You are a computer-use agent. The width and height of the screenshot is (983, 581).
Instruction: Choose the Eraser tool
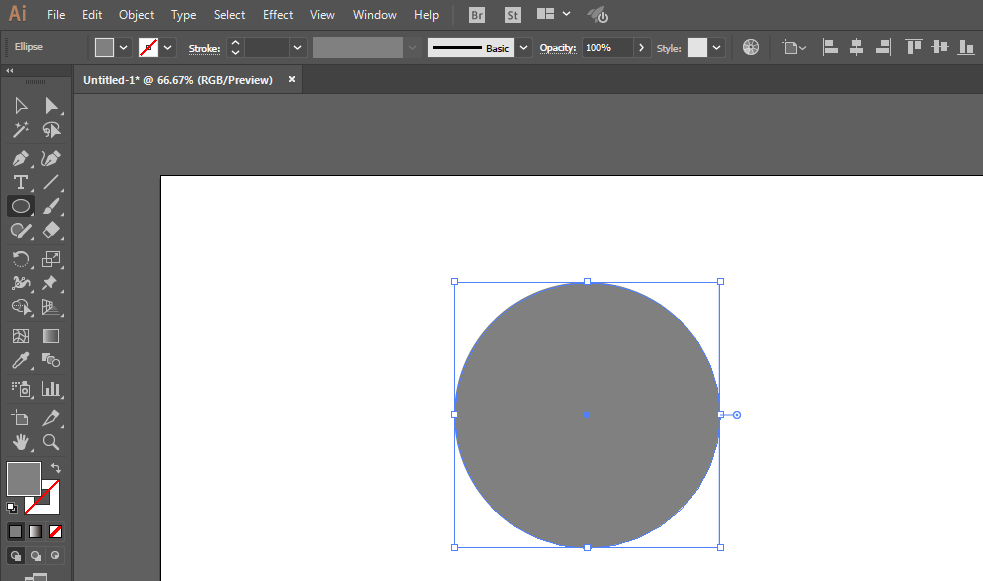click(x=51, y=231)
